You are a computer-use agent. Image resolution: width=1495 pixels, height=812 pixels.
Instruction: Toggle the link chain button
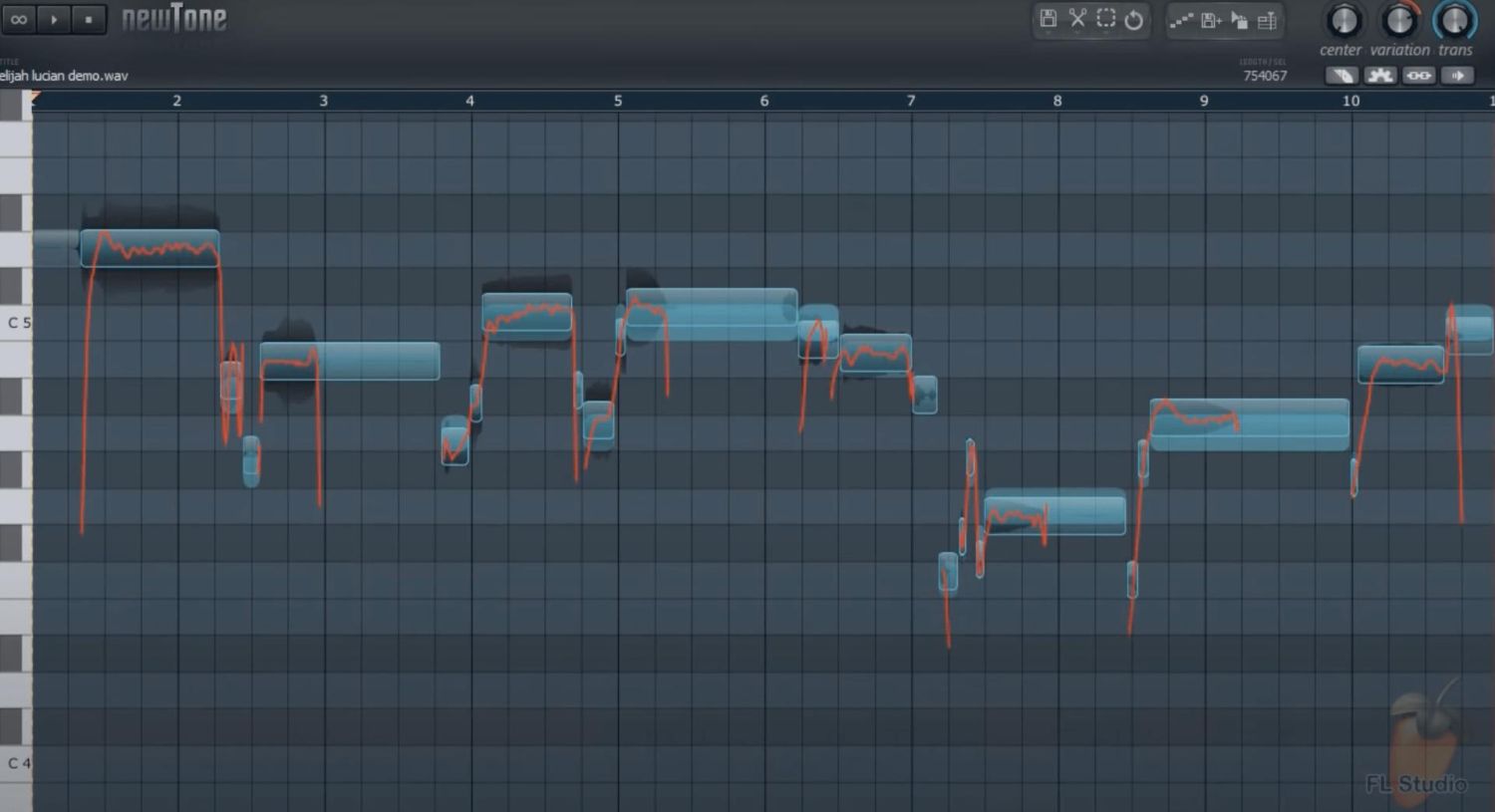coord(1419,75)
